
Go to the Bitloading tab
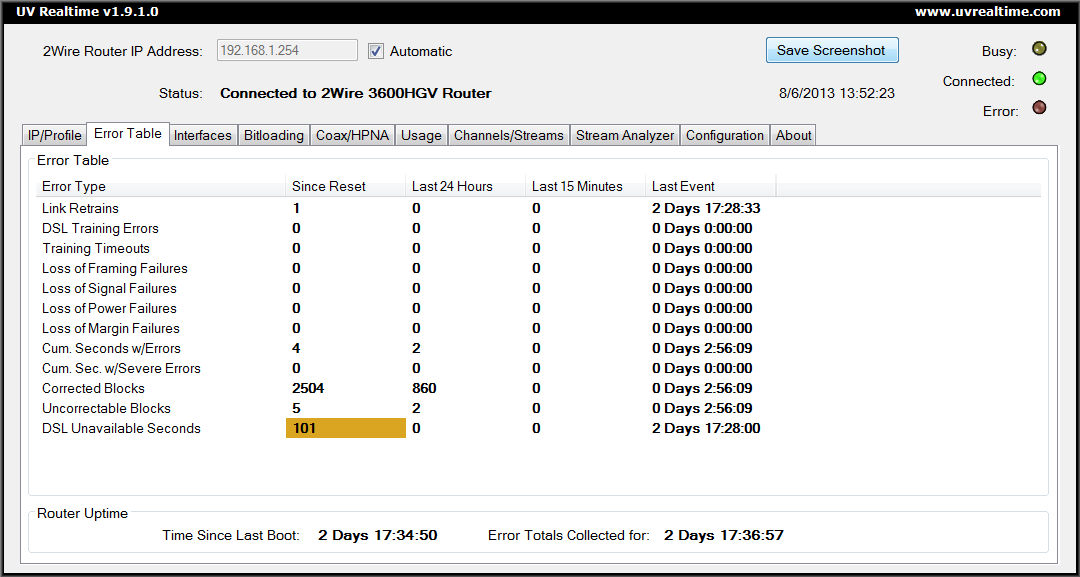pyautogui.click(x=273, y=135)
